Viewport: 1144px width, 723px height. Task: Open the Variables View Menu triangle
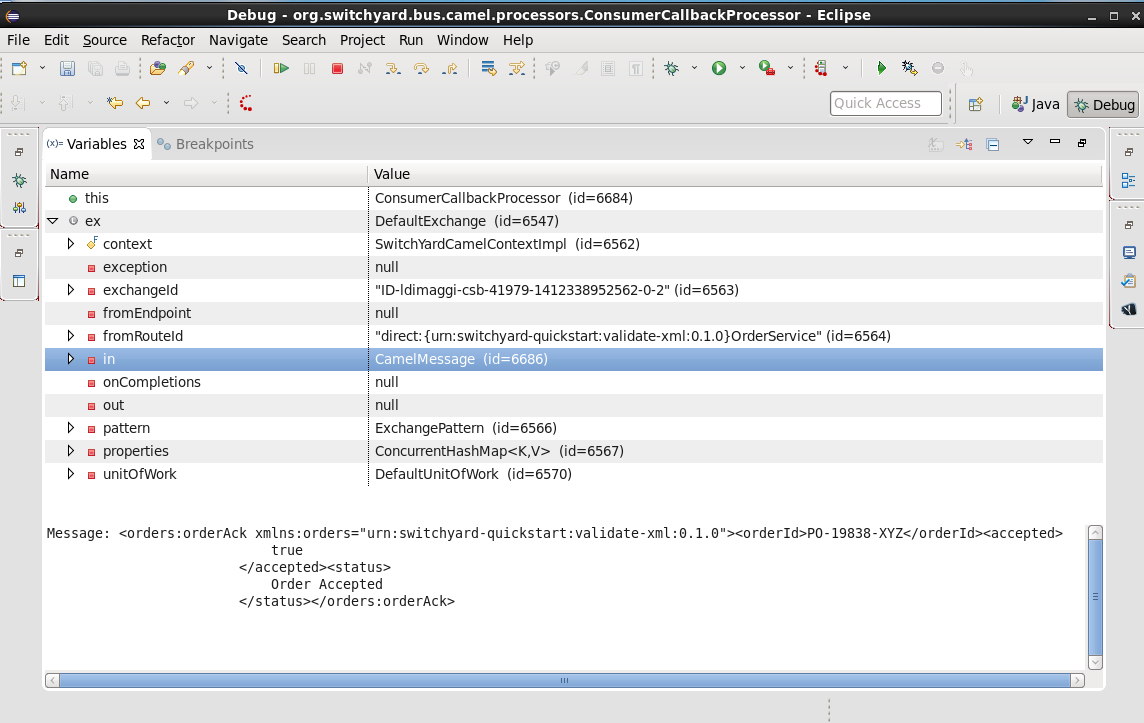tap(1028, 142)
